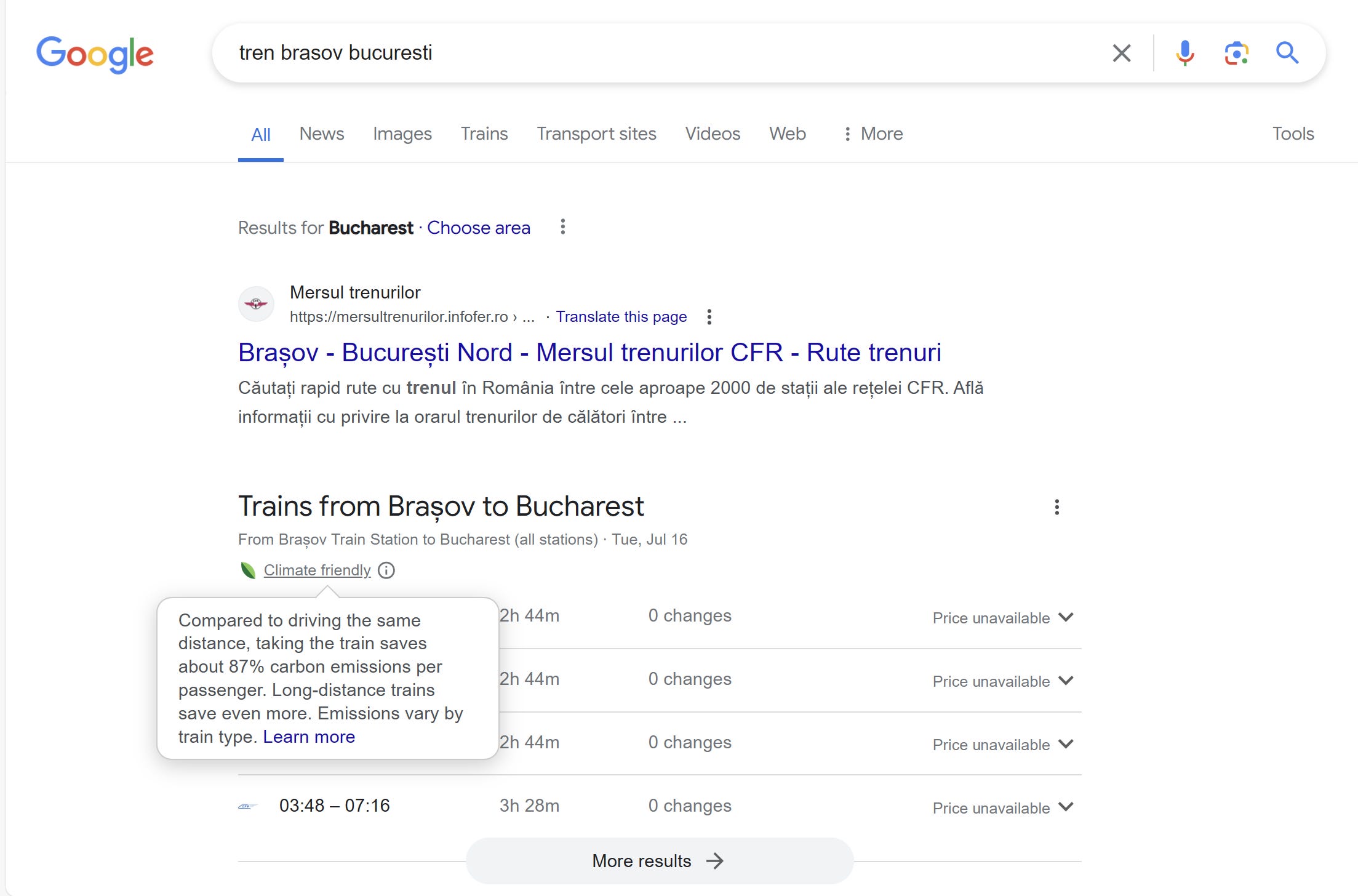Screen dimensions: 1358x896
Task: Open more options for Mersul trenurilor result
Action: click(x=709, y=317)
